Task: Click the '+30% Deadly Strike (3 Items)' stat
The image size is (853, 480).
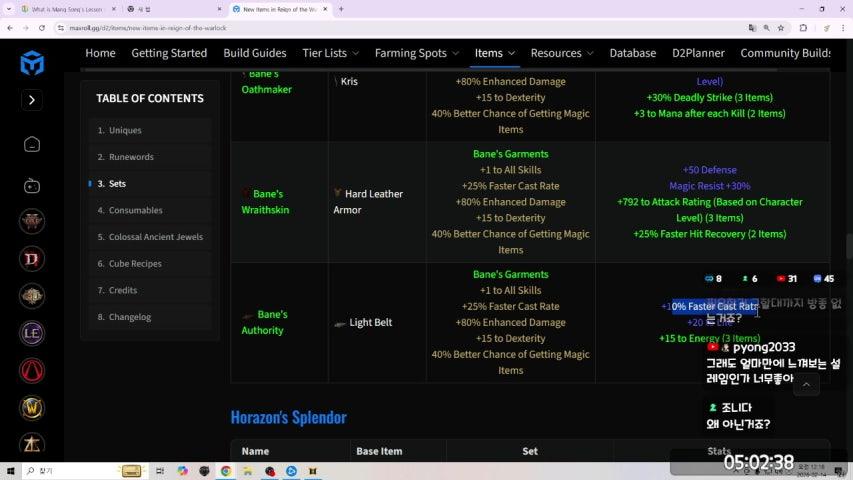Action: pos(709,97)
